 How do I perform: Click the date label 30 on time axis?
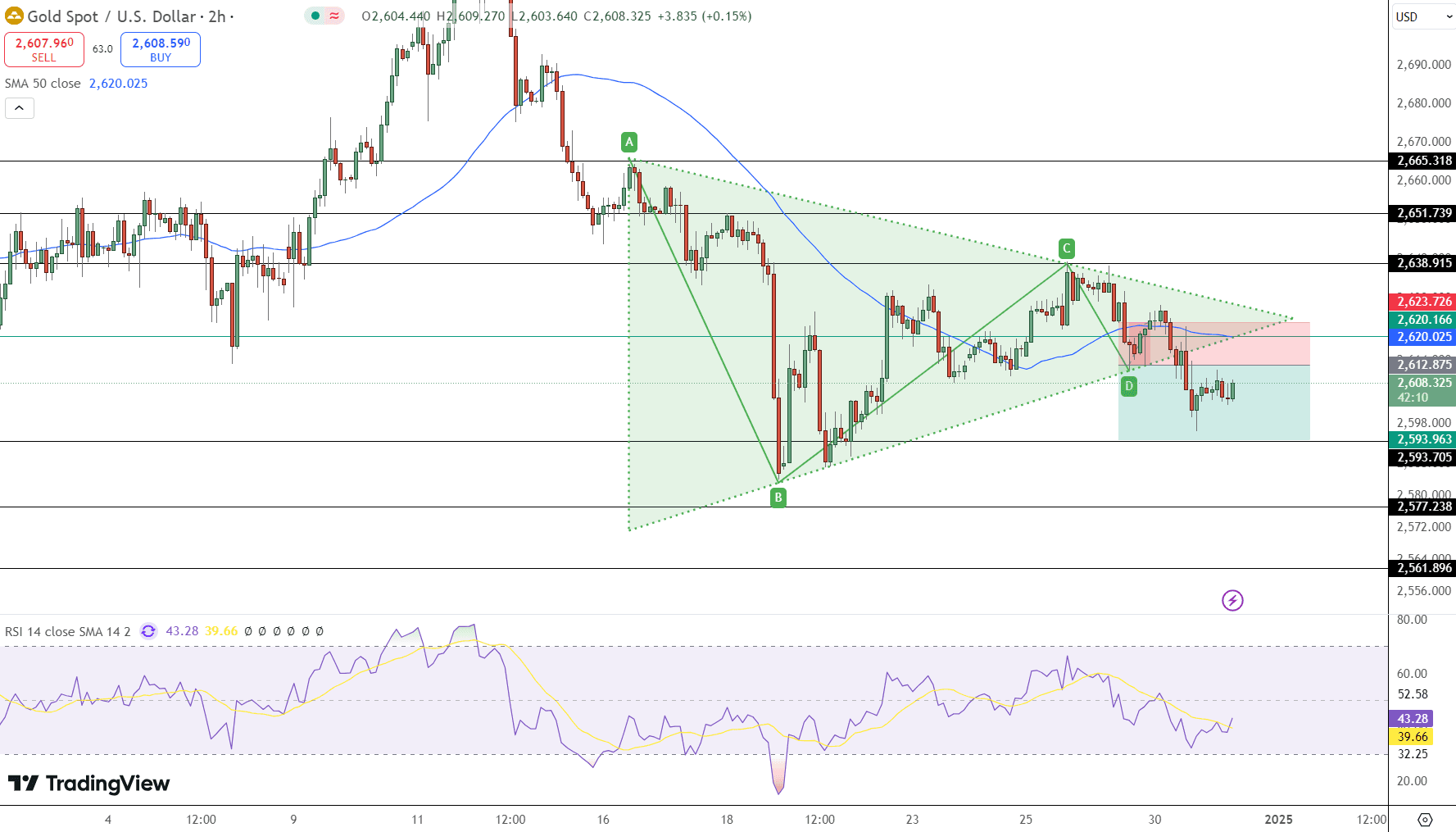1154,820
